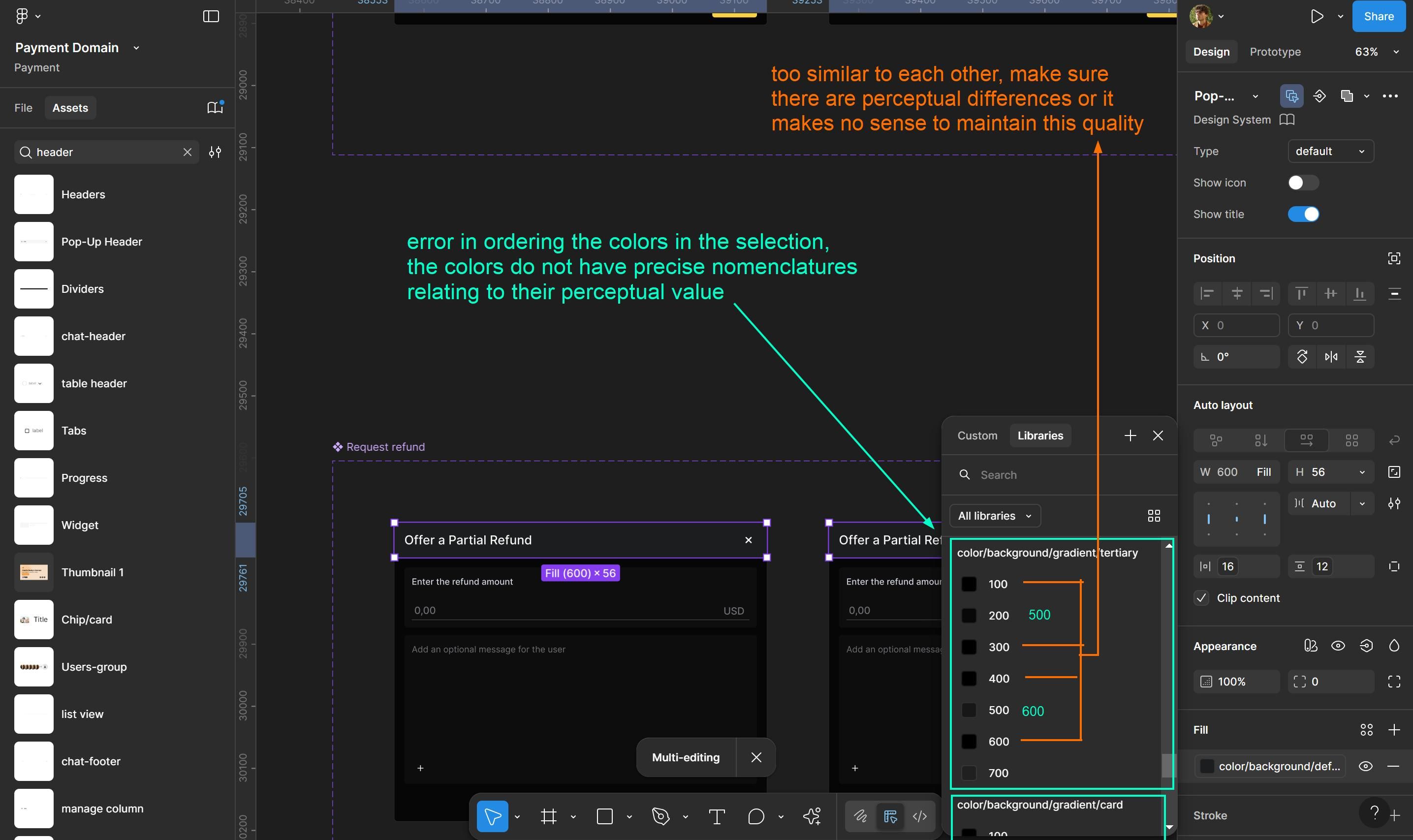
Task: Close the color libraries picker panel
Action: pos(1158,436)
